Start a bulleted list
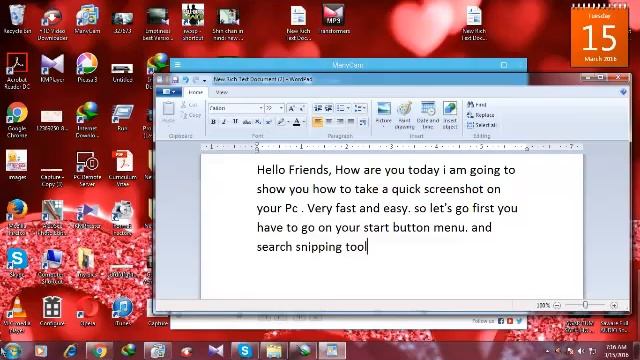This screenshot has width=640, height=360. [x=340, y=108]
